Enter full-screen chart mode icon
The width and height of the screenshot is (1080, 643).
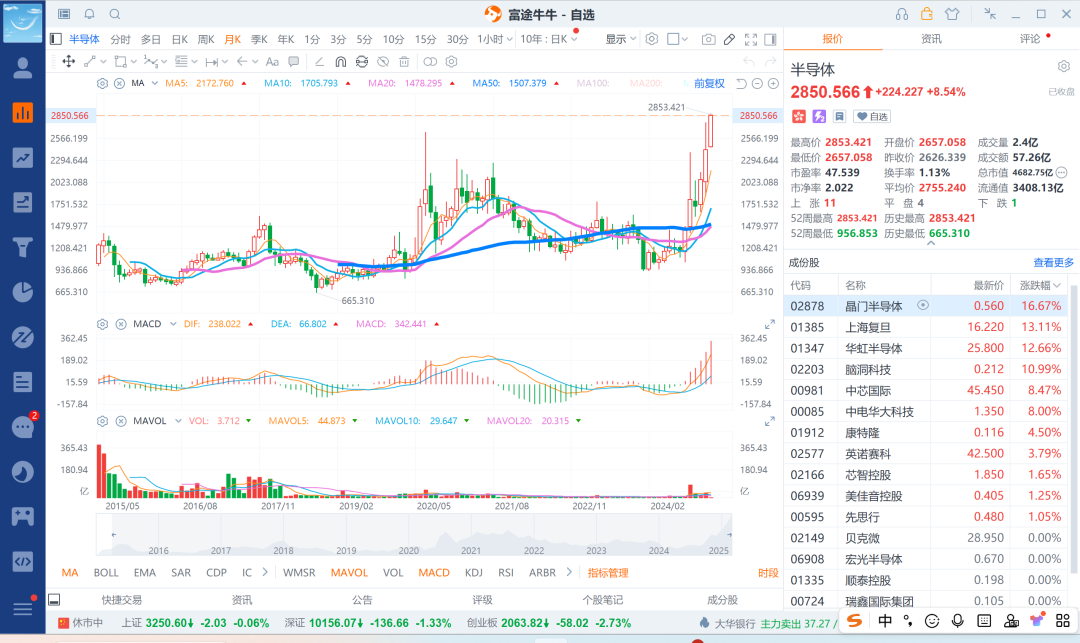751,39
